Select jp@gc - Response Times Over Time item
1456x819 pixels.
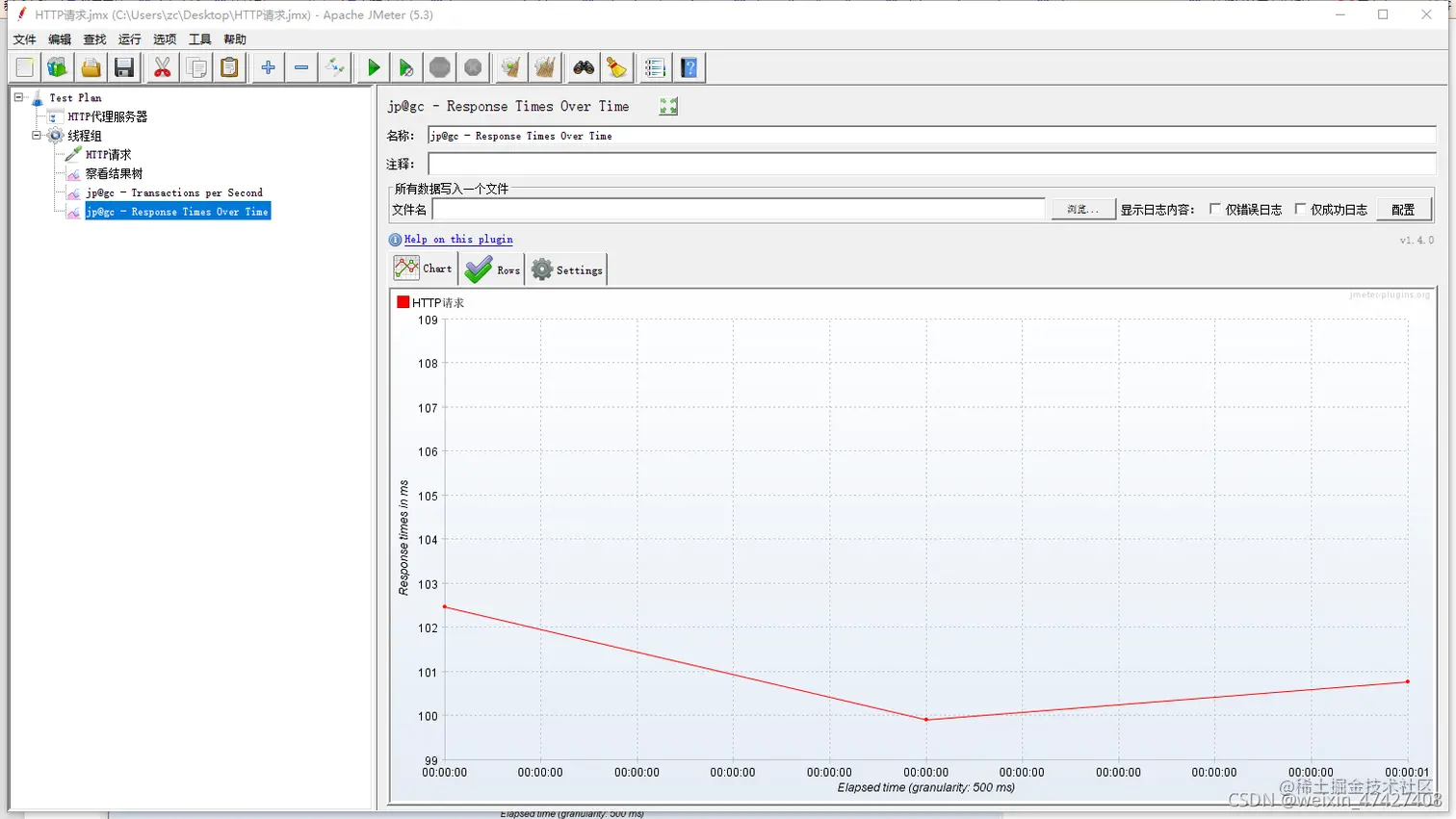177,212
